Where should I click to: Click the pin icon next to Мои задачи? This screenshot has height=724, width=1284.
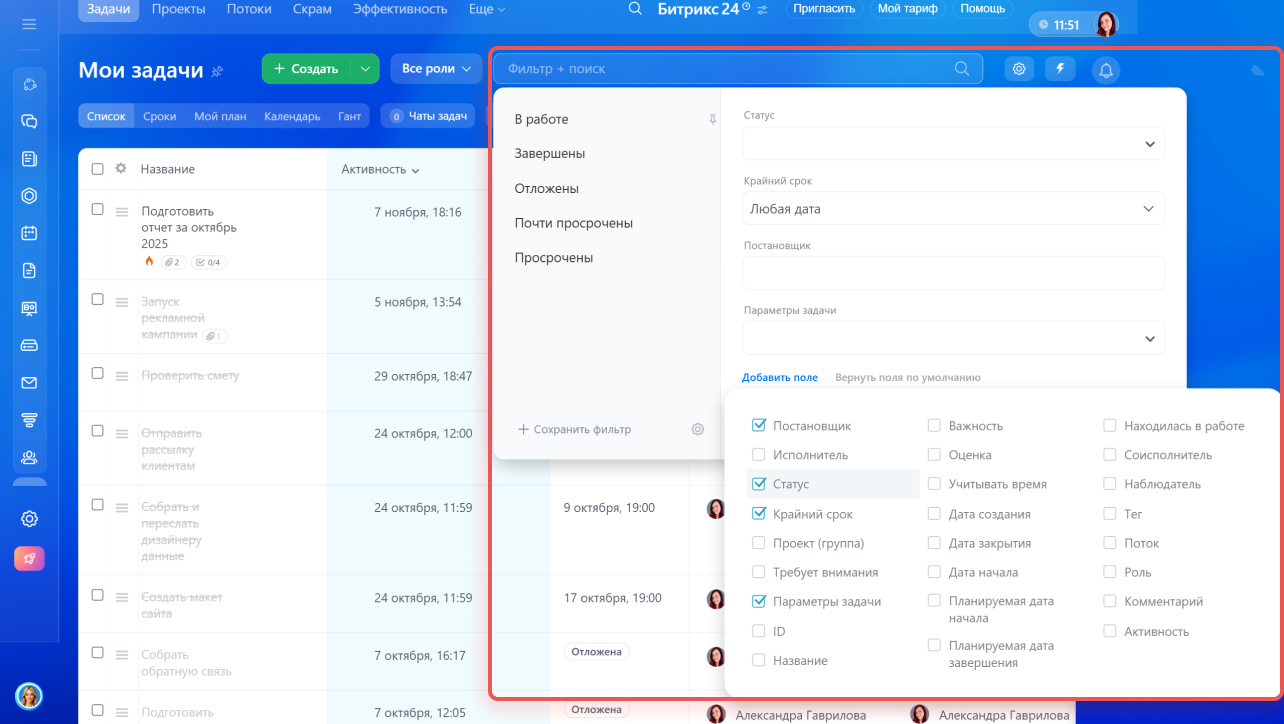217,70
